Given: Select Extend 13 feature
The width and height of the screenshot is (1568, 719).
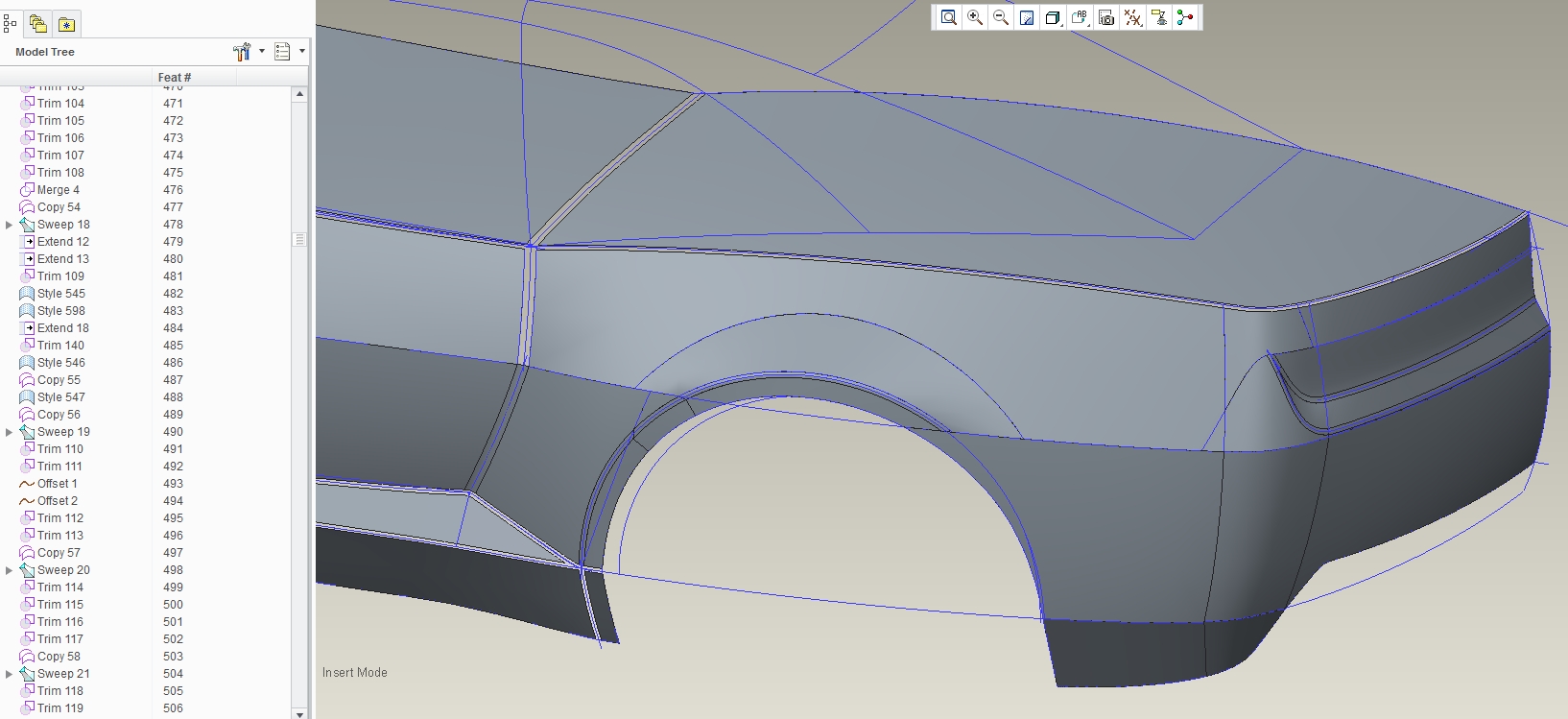Looking at the screenshot, I should (63, 259).
